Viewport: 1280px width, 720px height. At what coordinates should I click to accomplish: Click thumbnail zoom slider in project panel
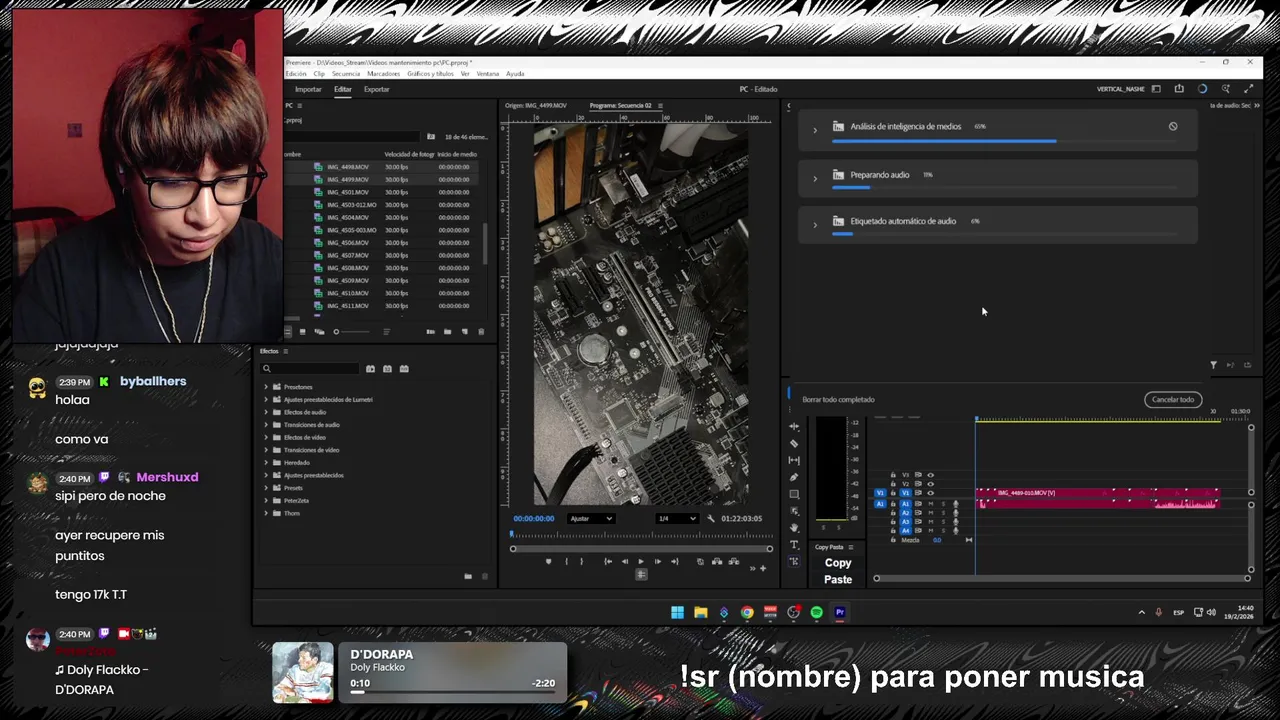tap(352, 332)
